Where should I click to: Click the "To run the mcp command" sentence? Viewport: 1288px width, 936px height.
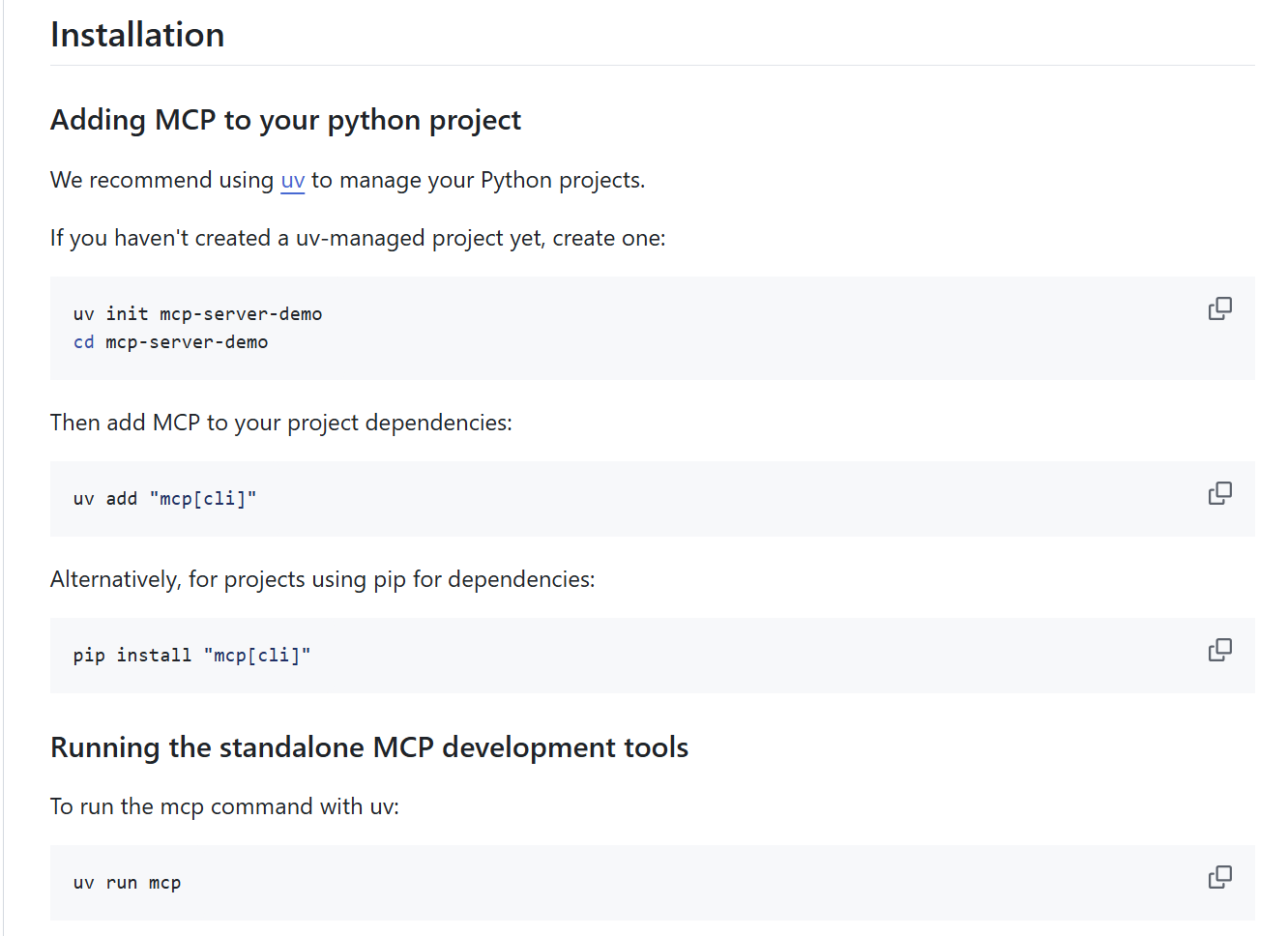point(224,807)
